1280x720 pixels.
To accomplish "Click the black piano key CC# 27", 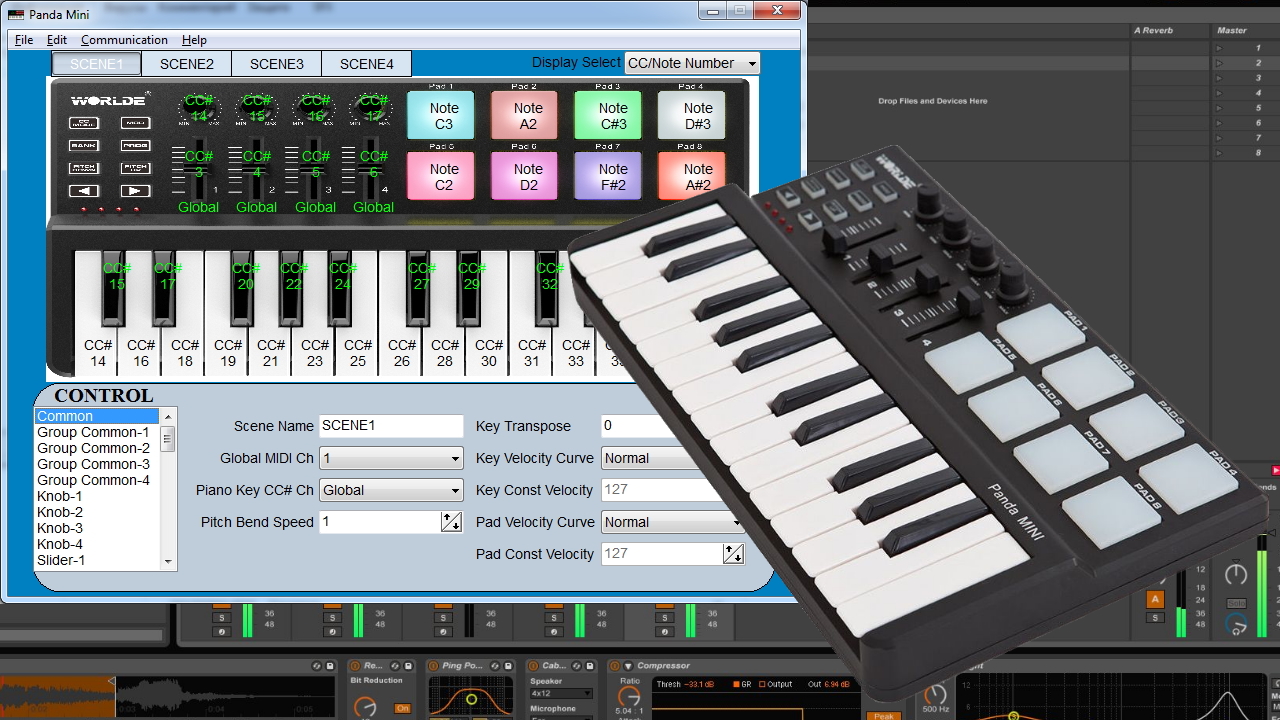I will coord(419,288).
